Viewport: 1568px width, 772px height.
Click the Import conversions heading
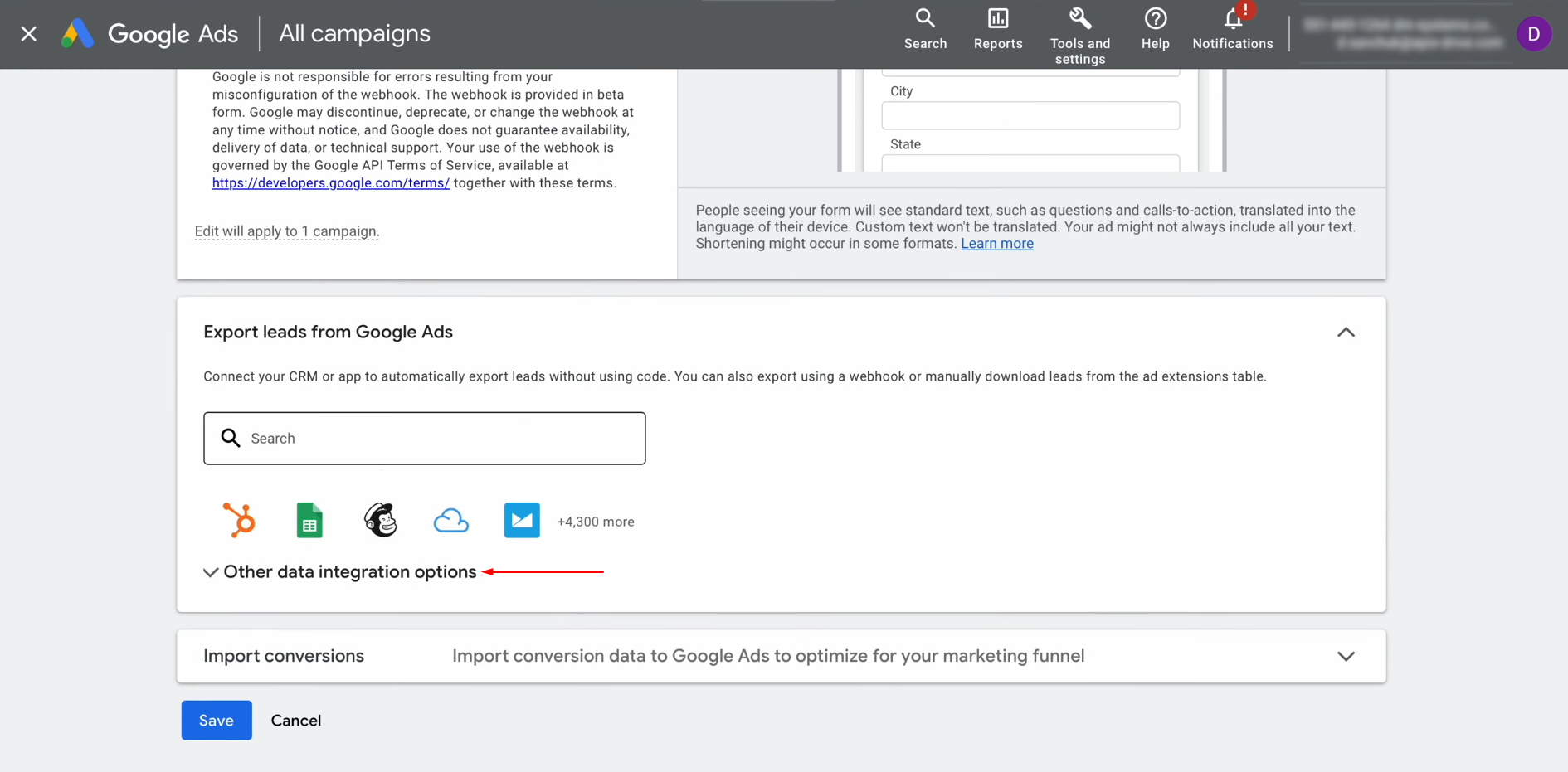point(284,656)
